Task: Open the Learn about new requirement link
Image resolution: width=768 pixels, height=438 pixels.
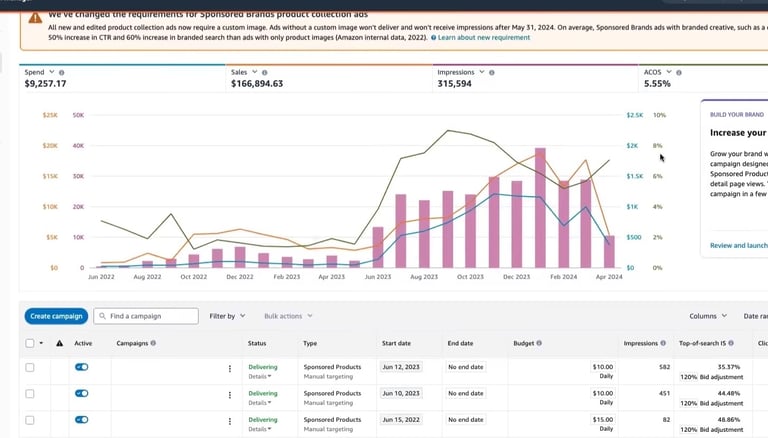Action: click(x=483, y=37)
